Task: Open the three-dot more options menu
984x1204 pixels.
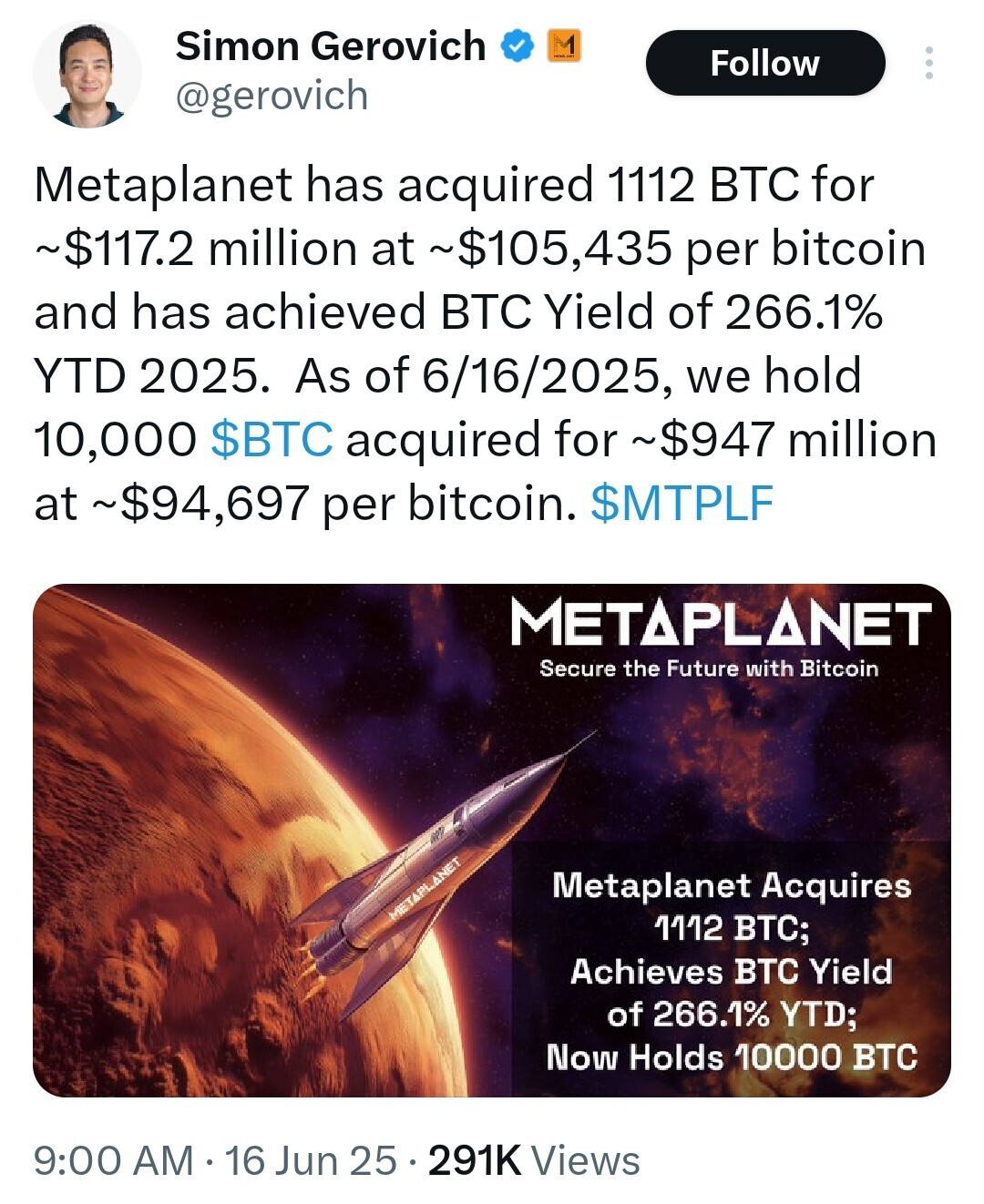Action: click(x=928, y=63)
